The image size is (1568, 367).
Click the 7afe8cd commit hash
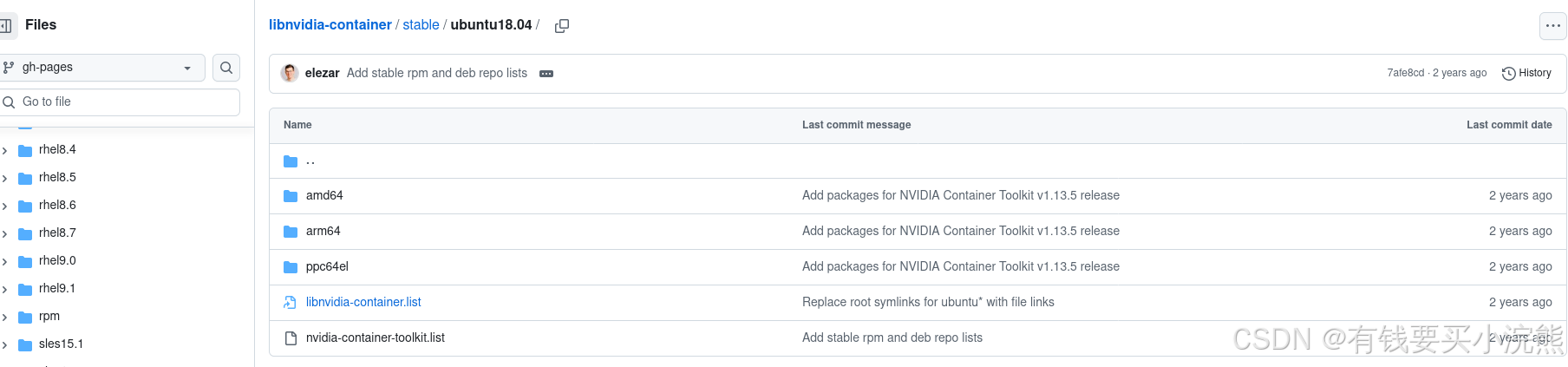[1405, 73]
